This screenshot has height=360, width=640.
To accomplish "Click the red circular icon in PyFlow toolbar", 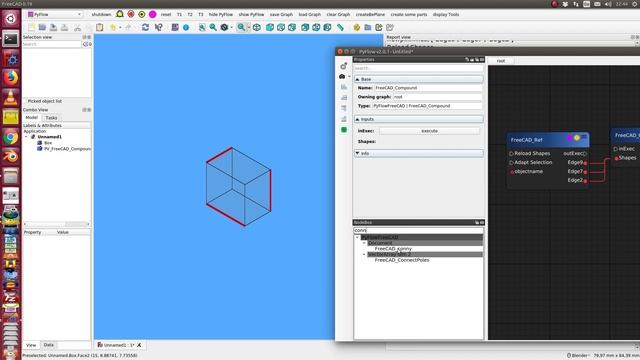I will pos(131,14).
